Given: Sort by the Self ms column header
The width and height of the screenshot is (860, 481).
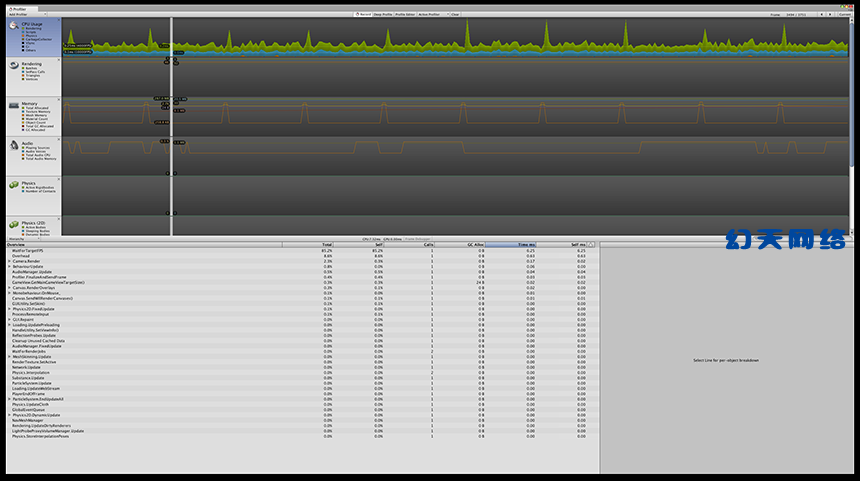Looking at the screenshot, I should coord(562,245).
